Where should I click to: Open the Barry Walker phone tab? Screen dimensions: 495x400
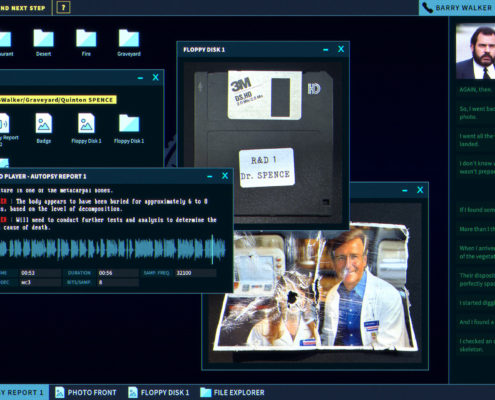(457, 8)
